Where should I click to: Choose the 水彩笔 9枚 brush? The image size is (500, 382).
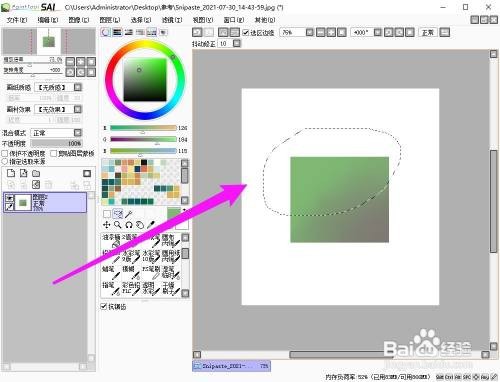click(x=131, y=256)
